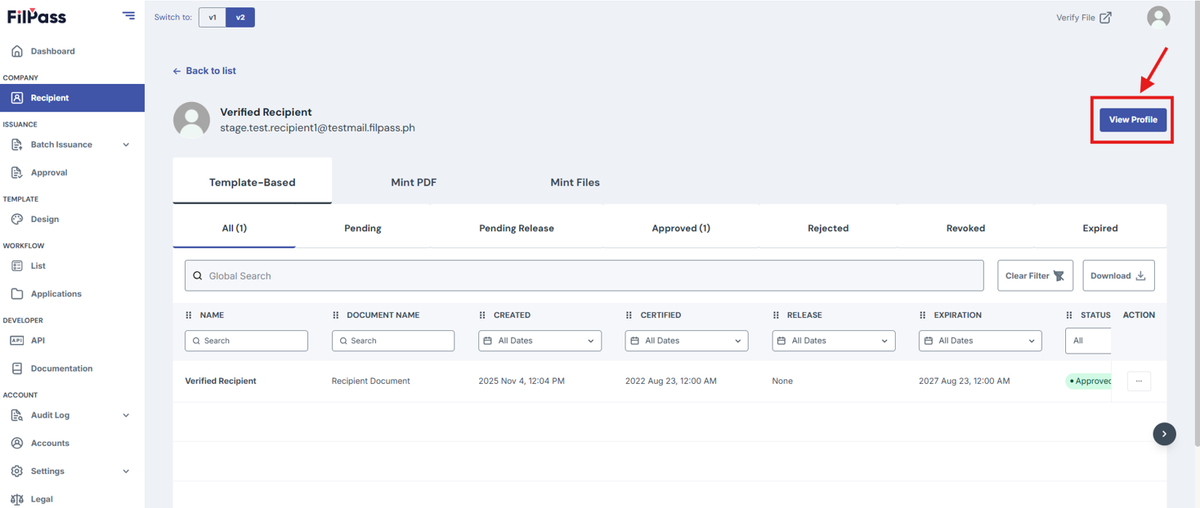Filter by Pending tab

tap(363, 228)
